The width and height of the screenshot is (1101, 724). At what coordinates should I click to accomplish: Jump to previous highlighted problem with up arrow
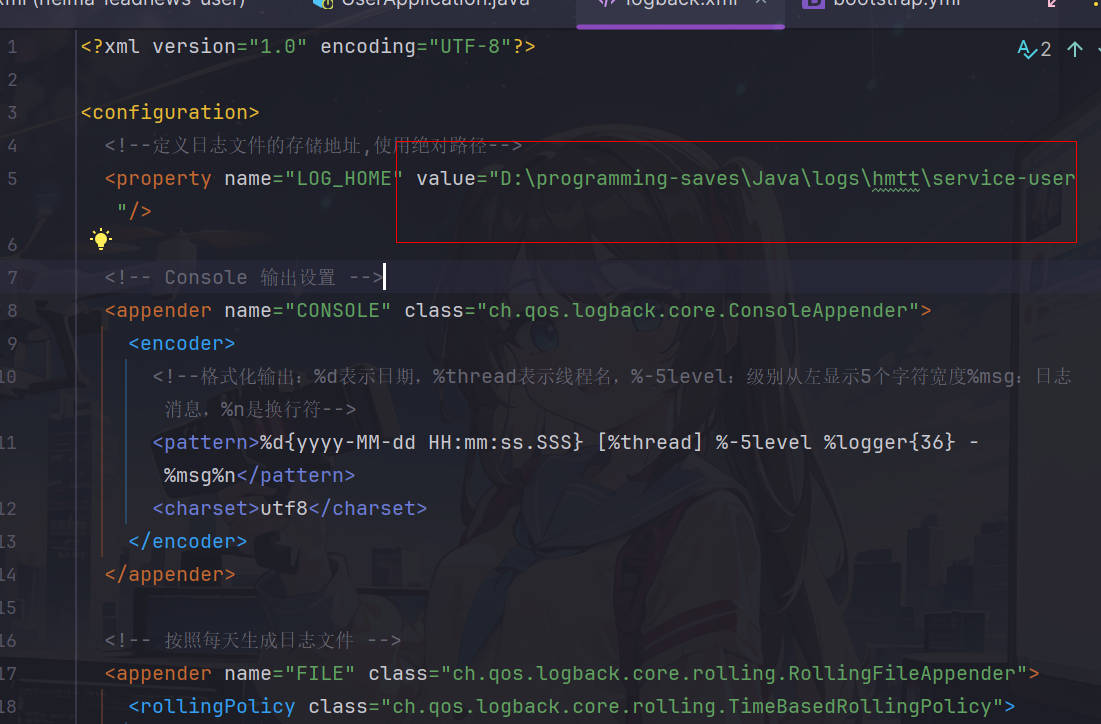point(1075,49)
